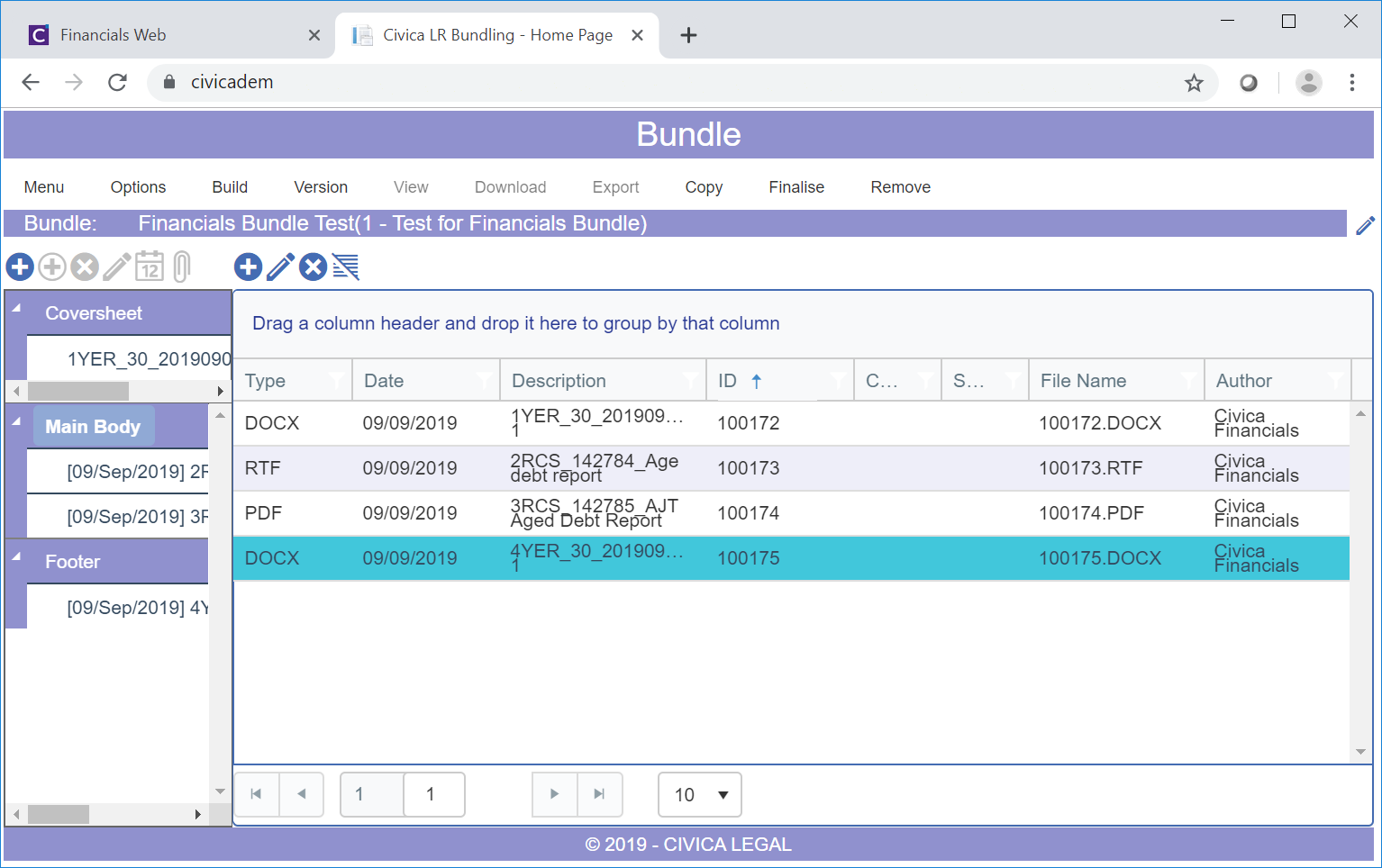
Task: Click the pencil icon beside the bundle title
Action: (1366, 225)
